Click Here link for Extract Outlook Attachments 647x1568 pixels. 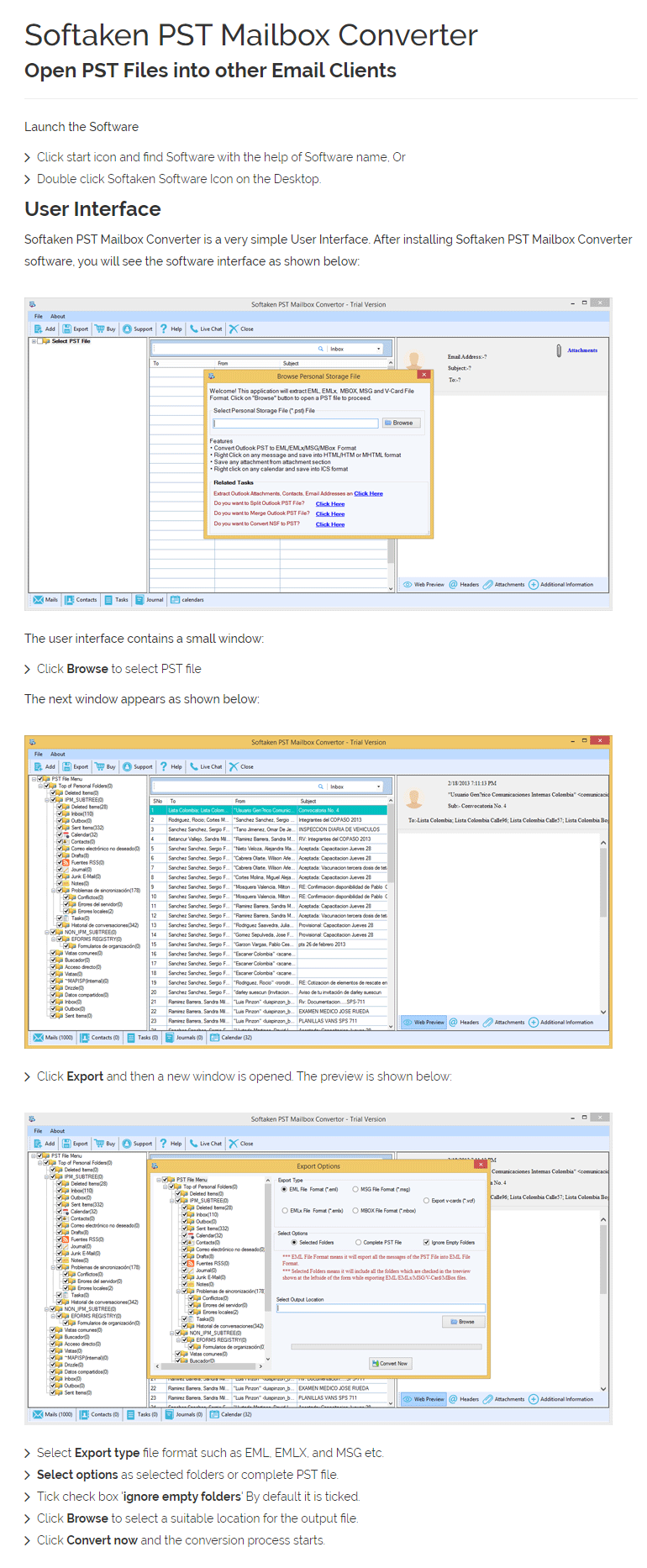pos(368,494)
